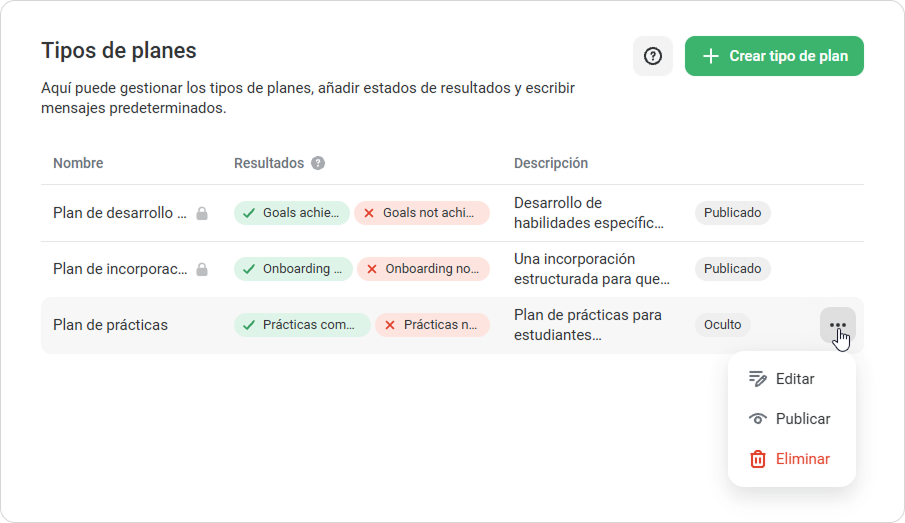Screen dimensions: 905x523
Task: Click the Oculto status badge
Action: click(x=722, y=325)
